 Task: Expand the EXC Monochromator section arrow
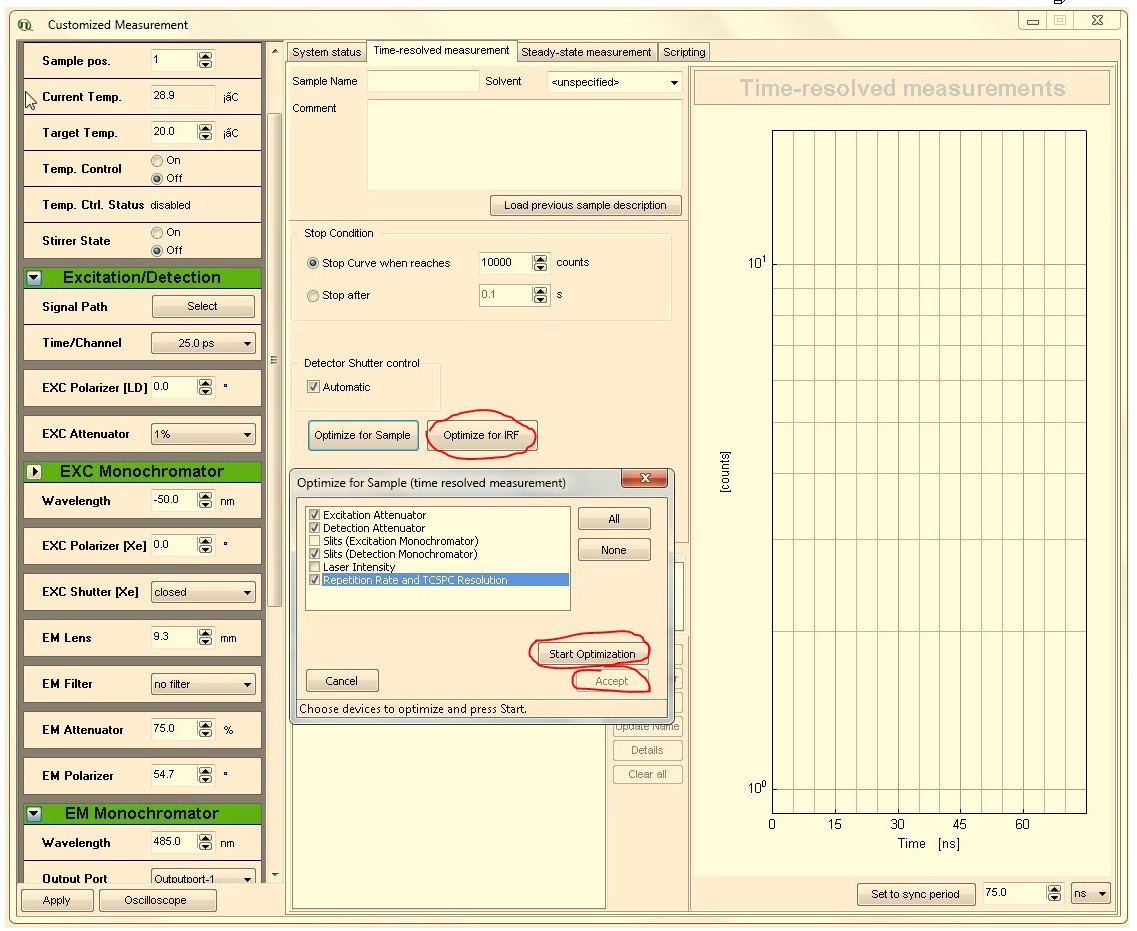(34, 472)
